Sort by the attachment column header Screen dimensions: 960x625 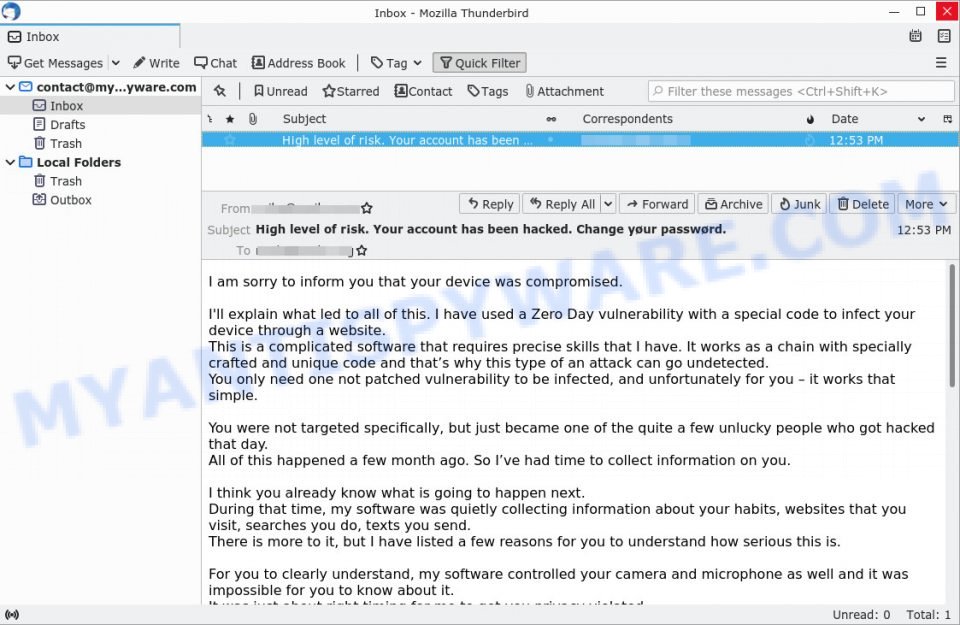(252, 119)
